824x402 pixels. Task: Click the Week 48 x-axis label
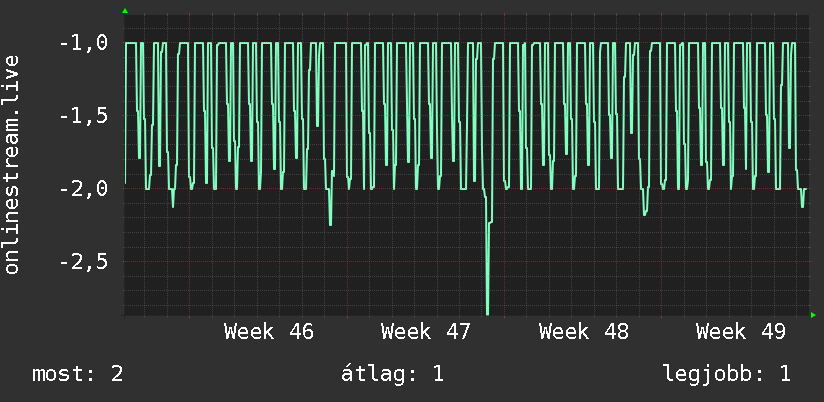[x=584, y=332]
